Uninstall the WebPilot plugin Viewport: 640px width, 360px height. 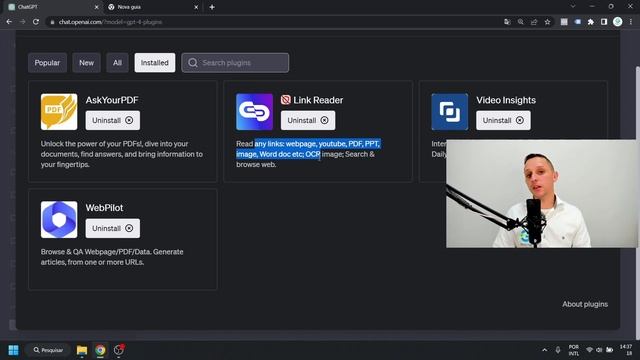(x=113, y=228)
